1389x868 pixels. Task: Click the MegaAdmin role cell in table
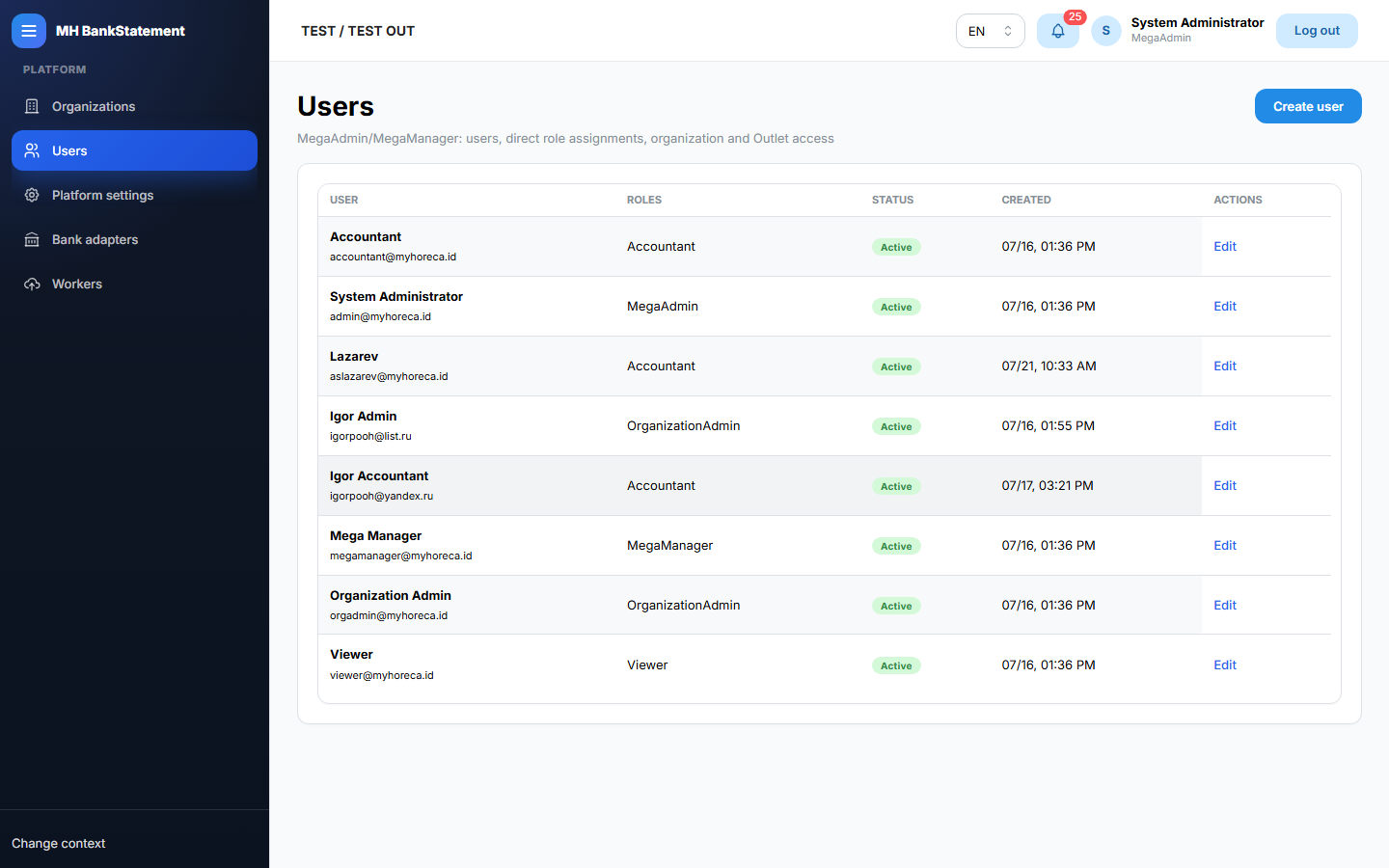click(x=663, y=307)
